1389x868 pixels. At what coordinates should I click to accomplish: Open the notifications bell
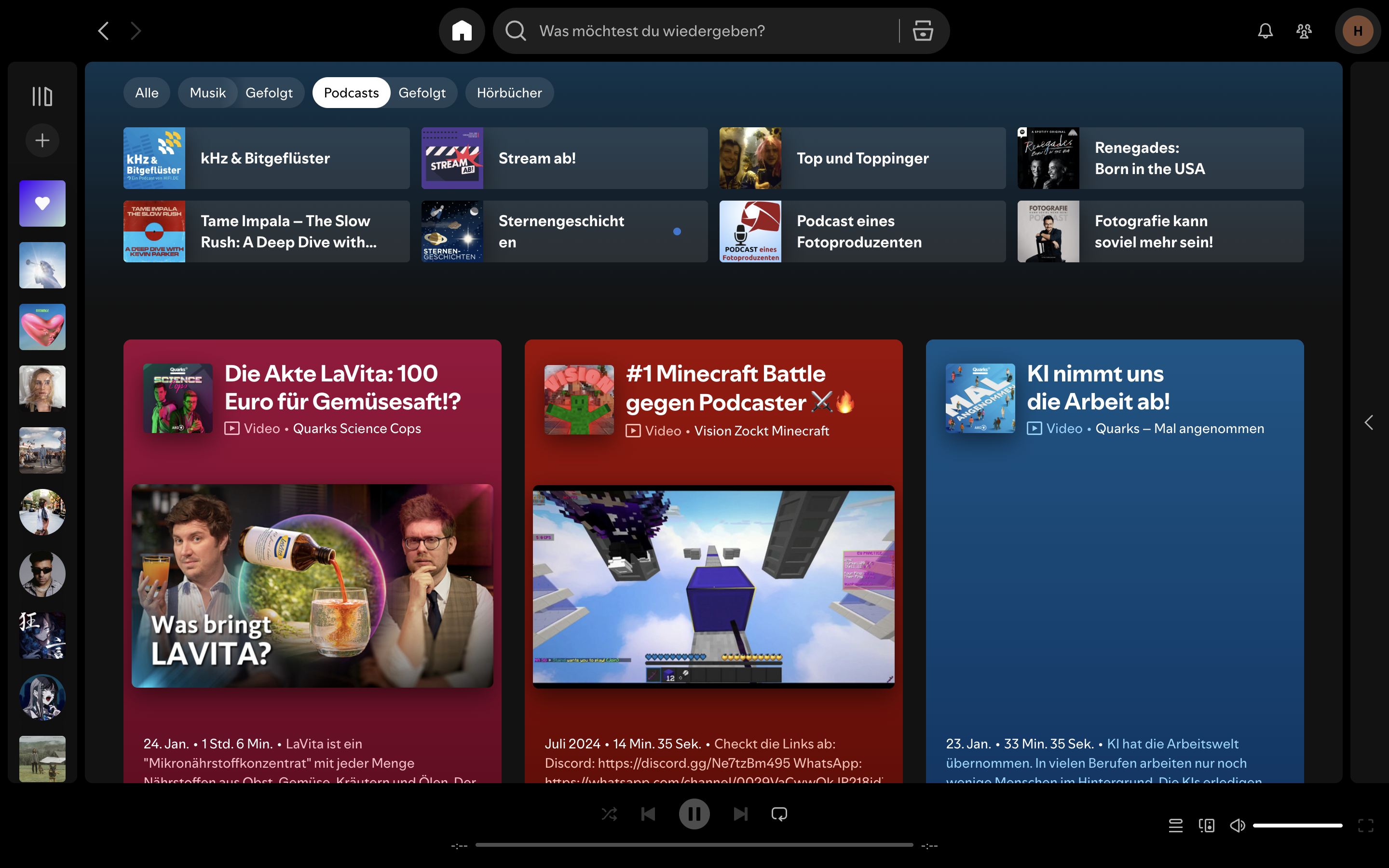[1265, 31]
